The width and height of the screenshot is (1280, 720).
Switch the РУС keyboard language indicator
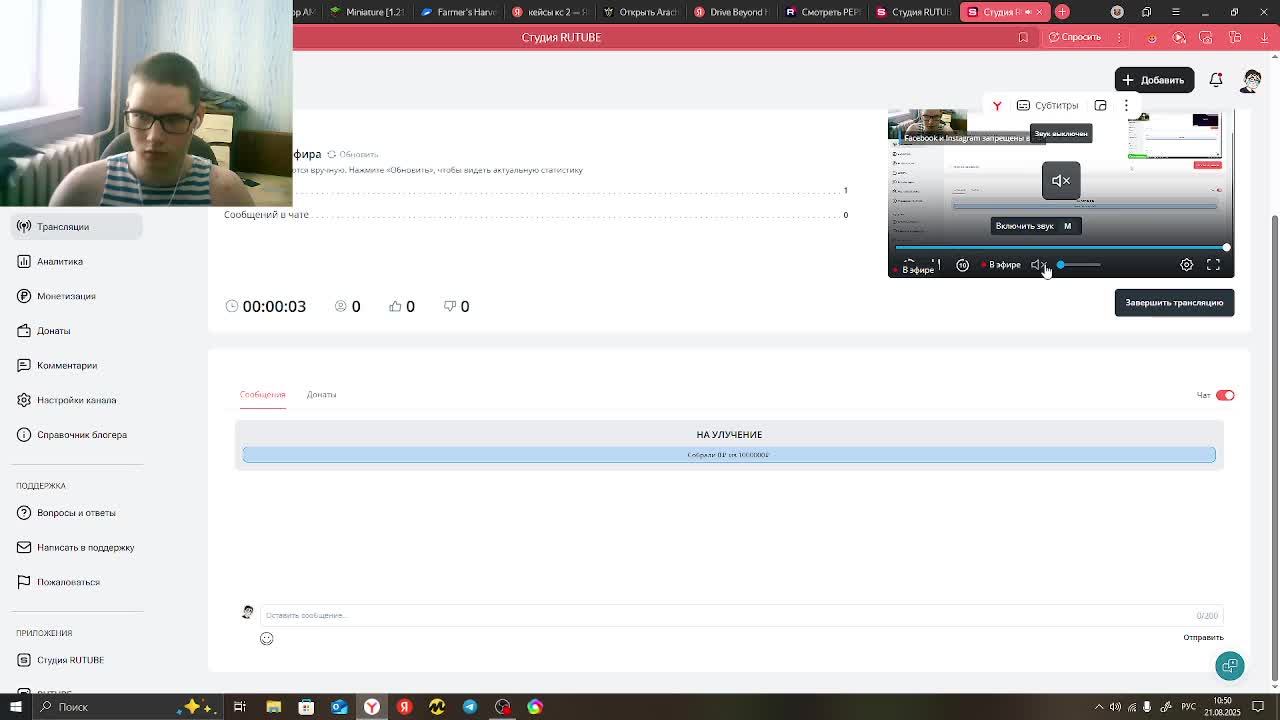tap(1191, 707)
